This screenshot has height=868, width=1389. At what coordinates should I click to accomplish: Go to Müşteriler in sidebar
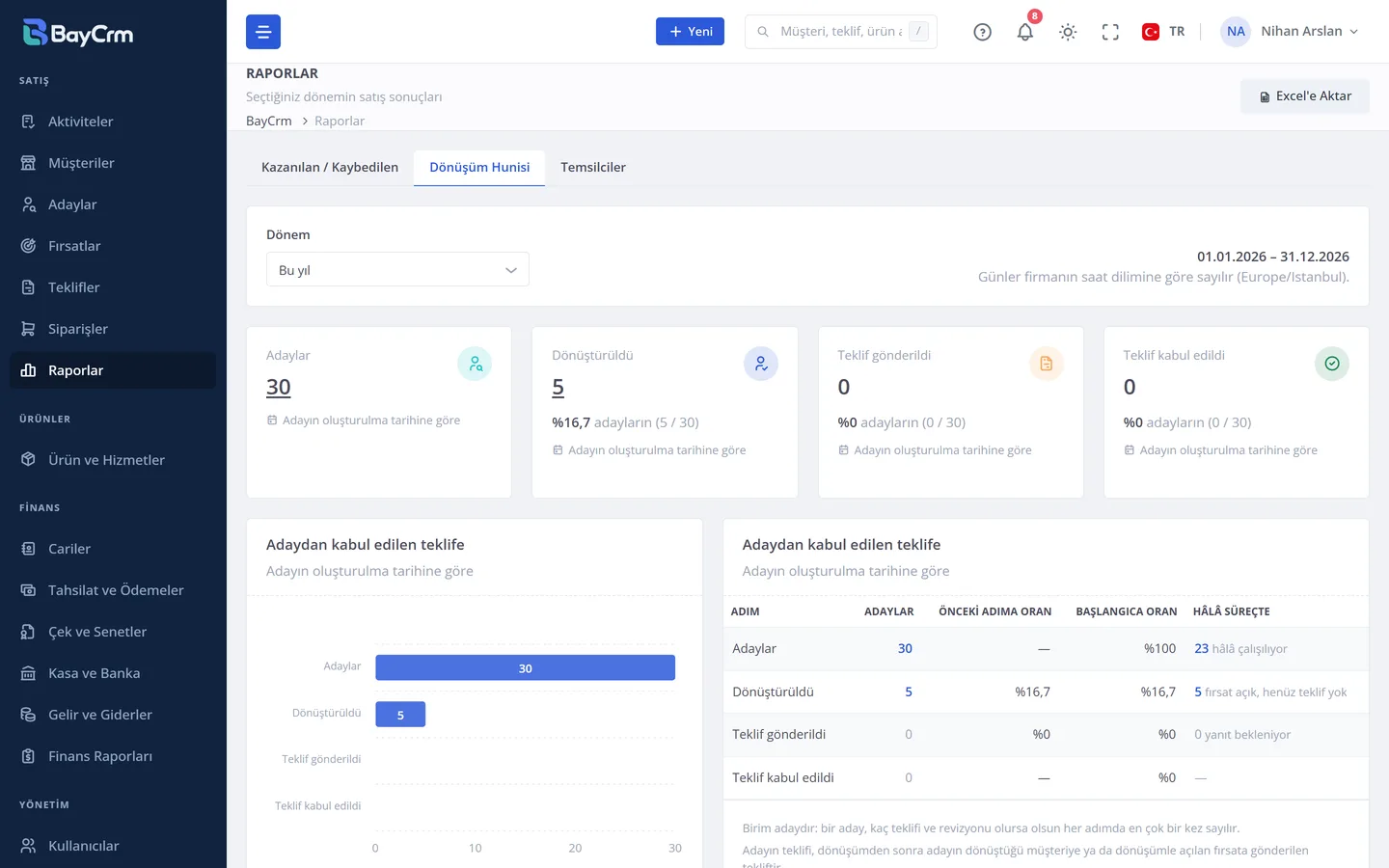[113, 163]
